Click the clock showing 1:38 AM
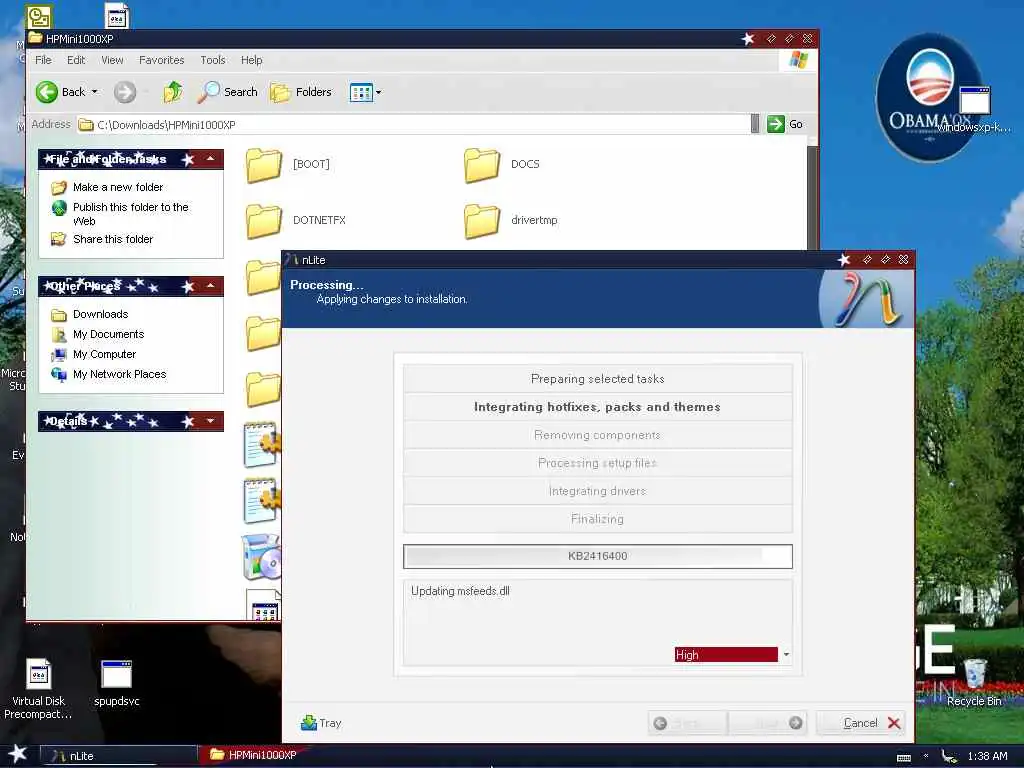 click(987, 756)
